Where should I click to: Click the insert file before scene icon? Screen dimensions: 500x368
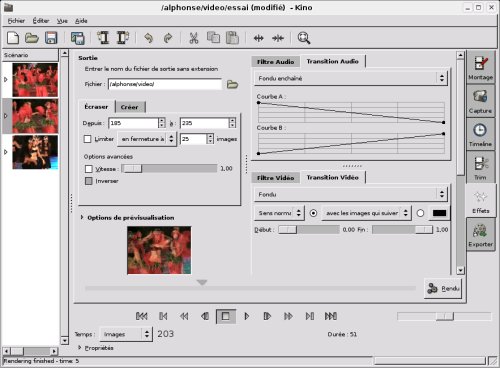click(x=103, y=38)
